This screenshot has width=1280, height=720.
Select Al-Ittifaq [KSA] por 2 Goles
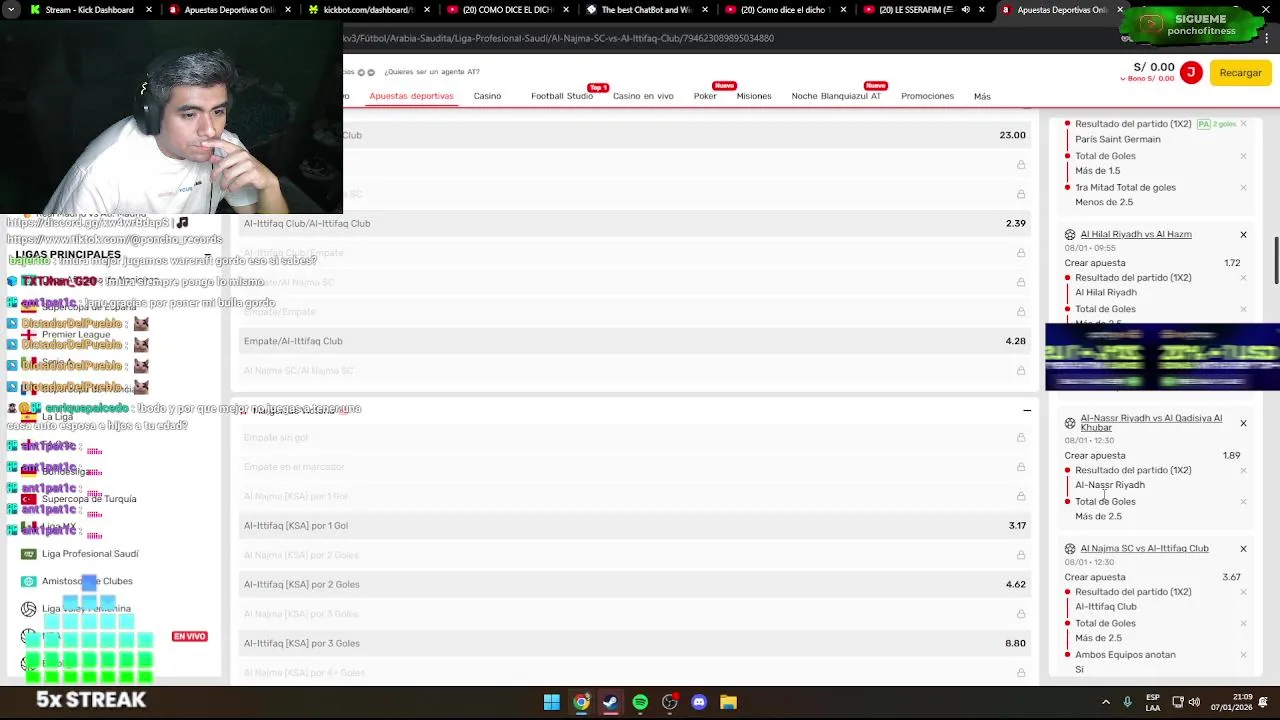point(634,584)
